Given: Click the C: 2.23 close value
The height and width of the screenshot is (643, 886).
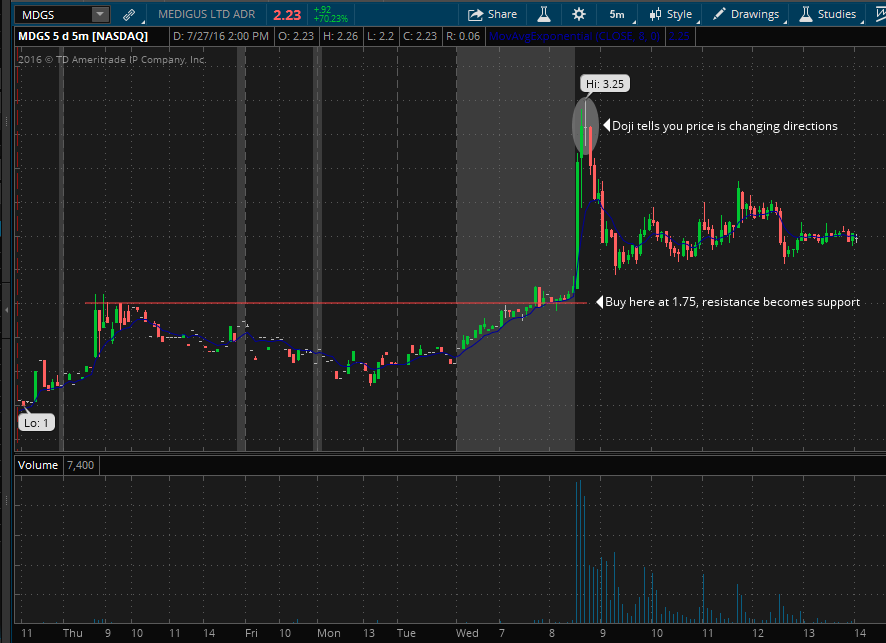Looking at the screenshot, I should click(x=420, y=36).
